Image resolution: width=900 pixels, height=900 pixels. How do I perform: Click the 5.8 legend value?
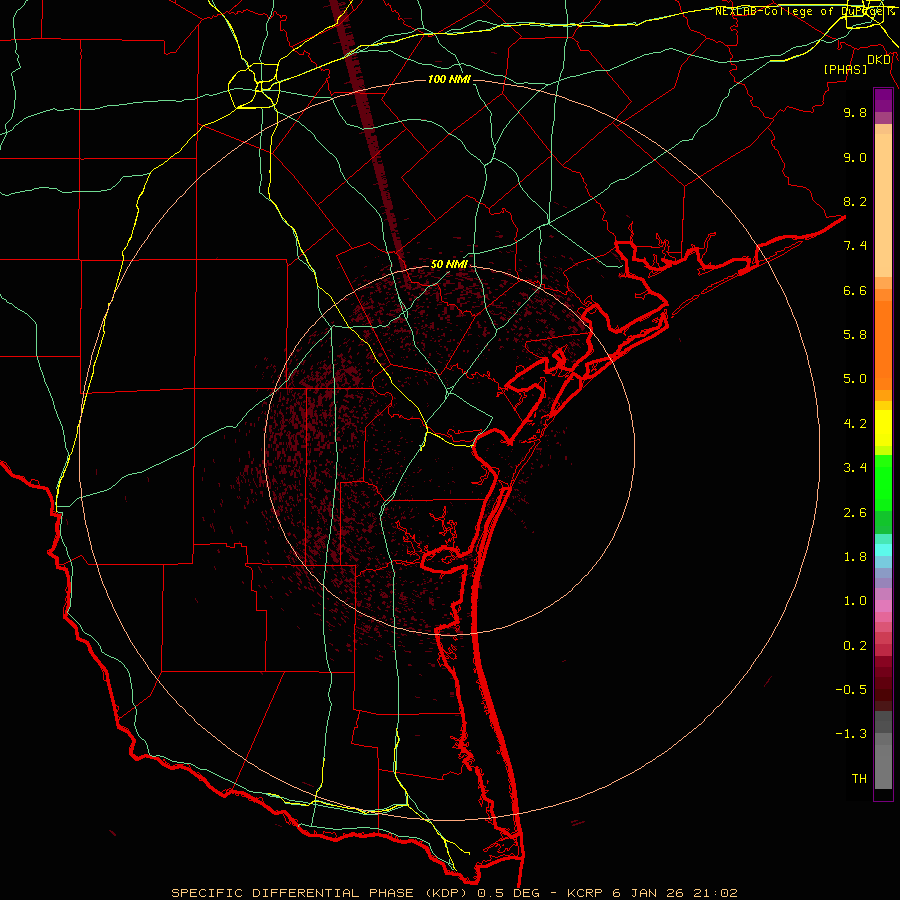point(855,335)
